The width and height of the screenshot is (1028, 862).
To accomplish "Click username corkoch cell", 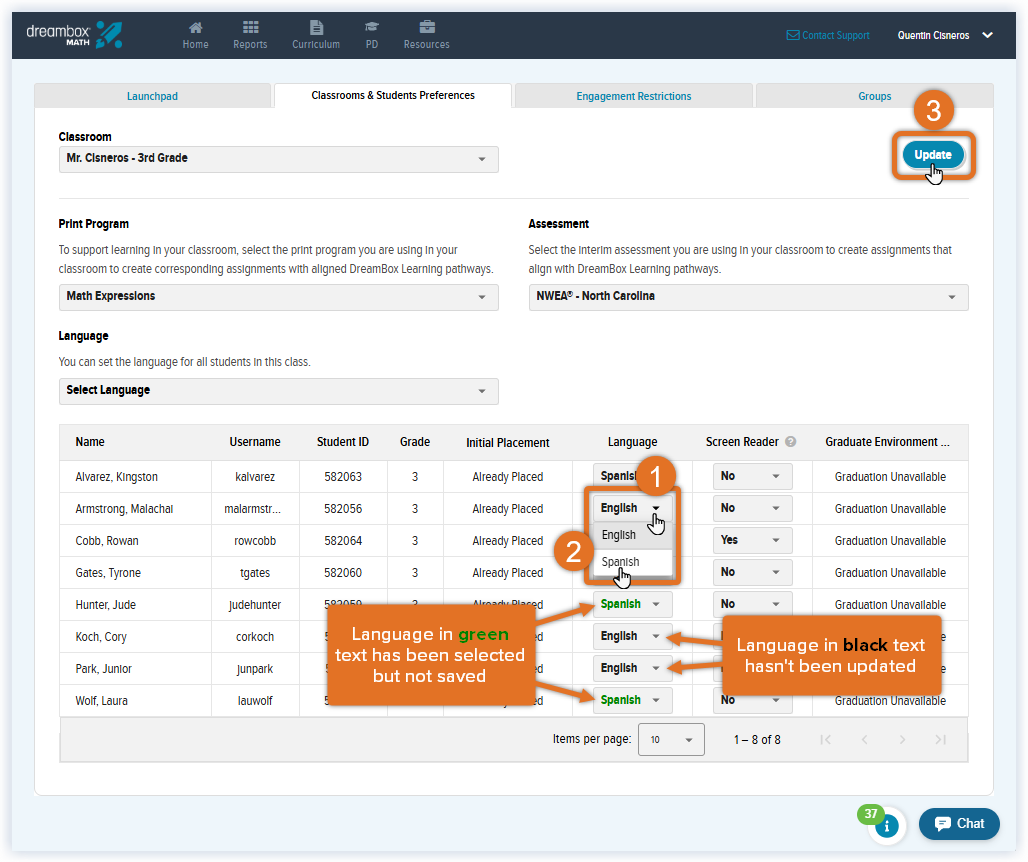I will click(x=255, y=637).
